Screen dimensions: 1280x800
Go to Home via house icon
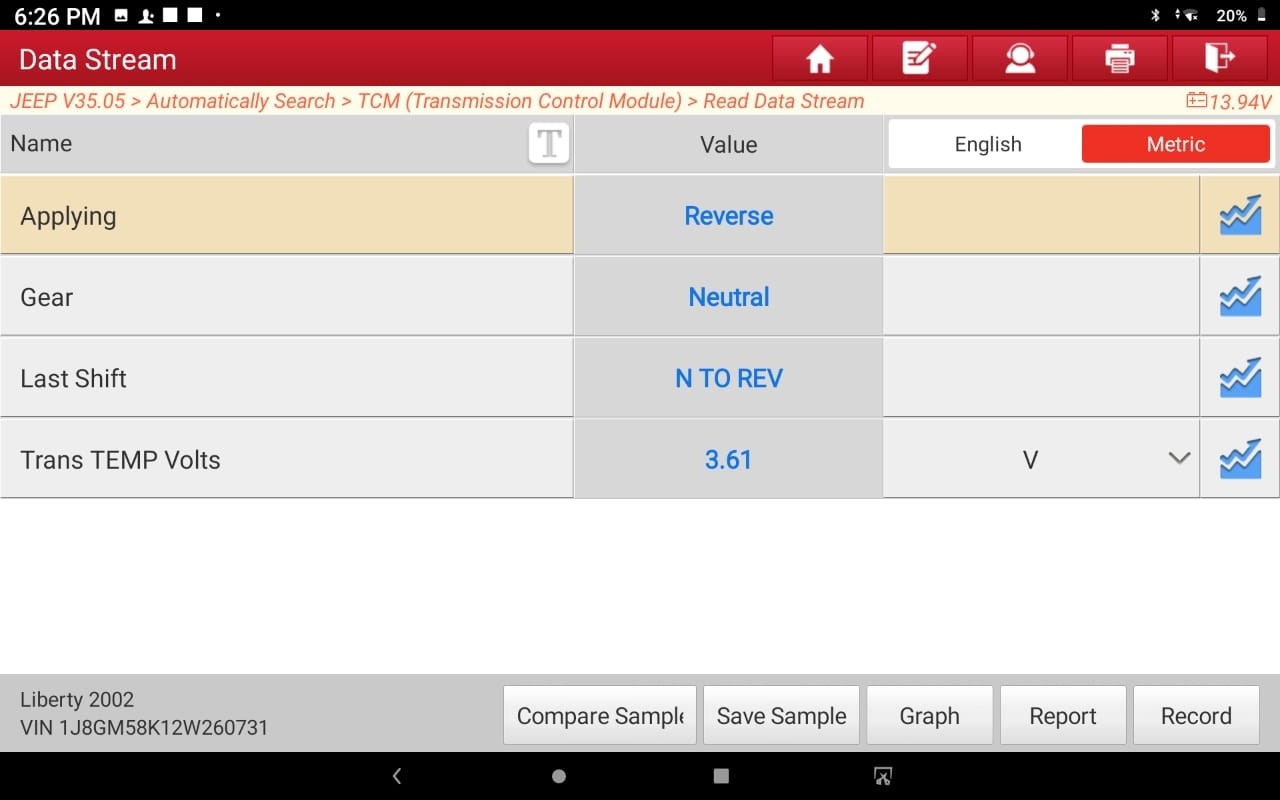click(819, 59)
